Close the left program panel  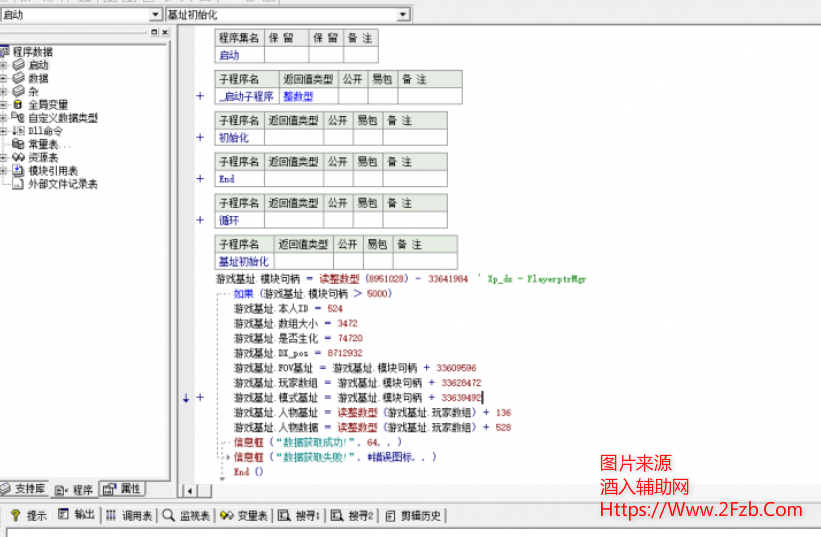pos(165,33)
